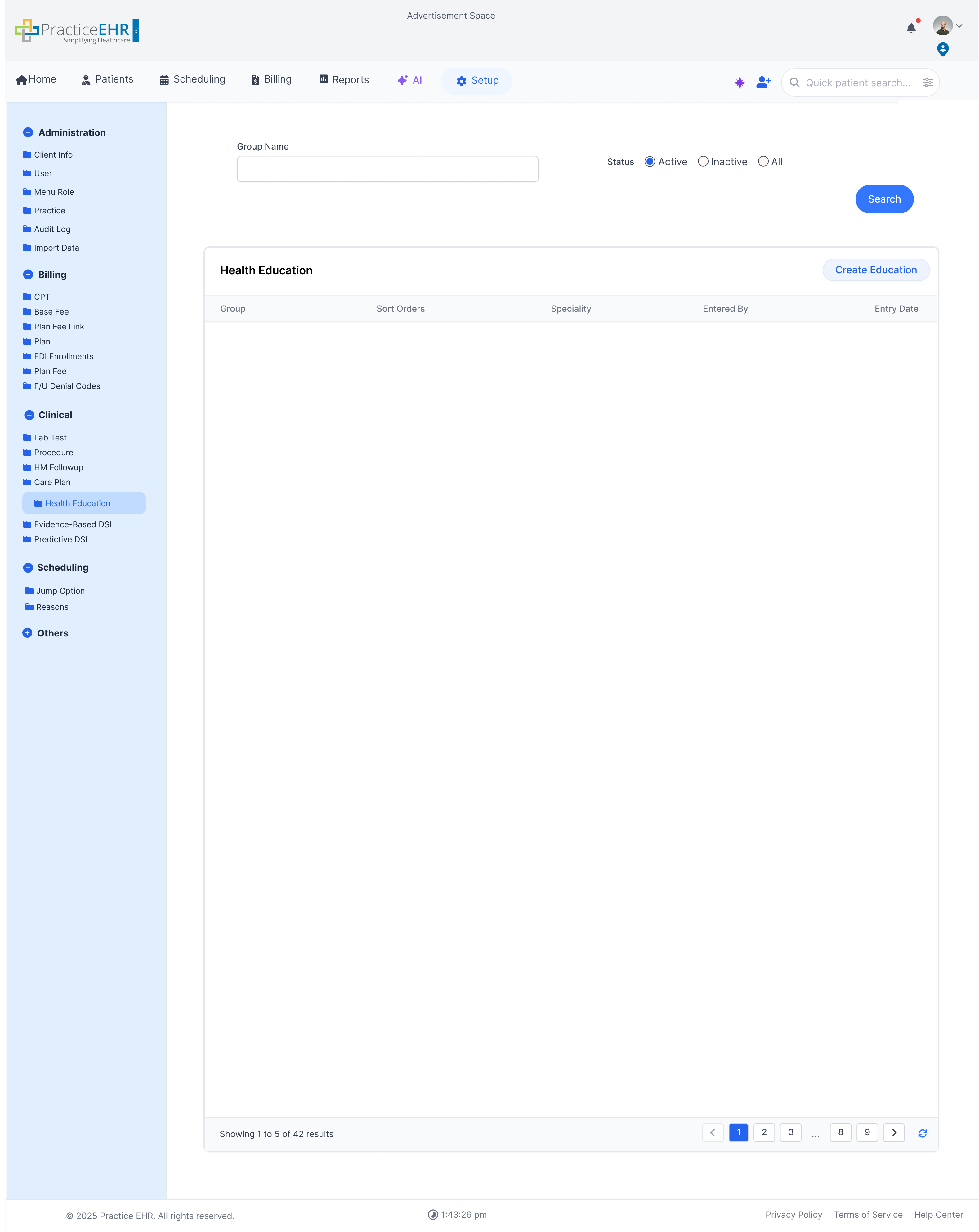The width and height of the screenshot is (979, 1232).
Task: Click the location pin icon below the avatar
Action: tap(943, 50)
